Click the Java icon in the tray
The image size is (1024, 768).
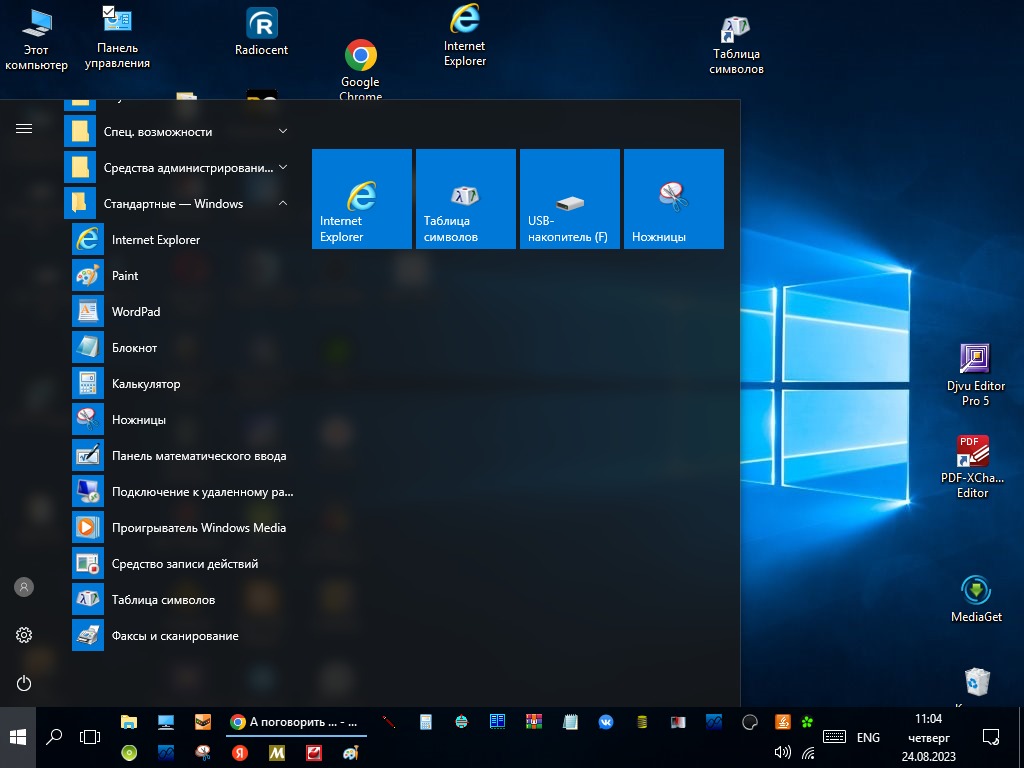point(782,722)
